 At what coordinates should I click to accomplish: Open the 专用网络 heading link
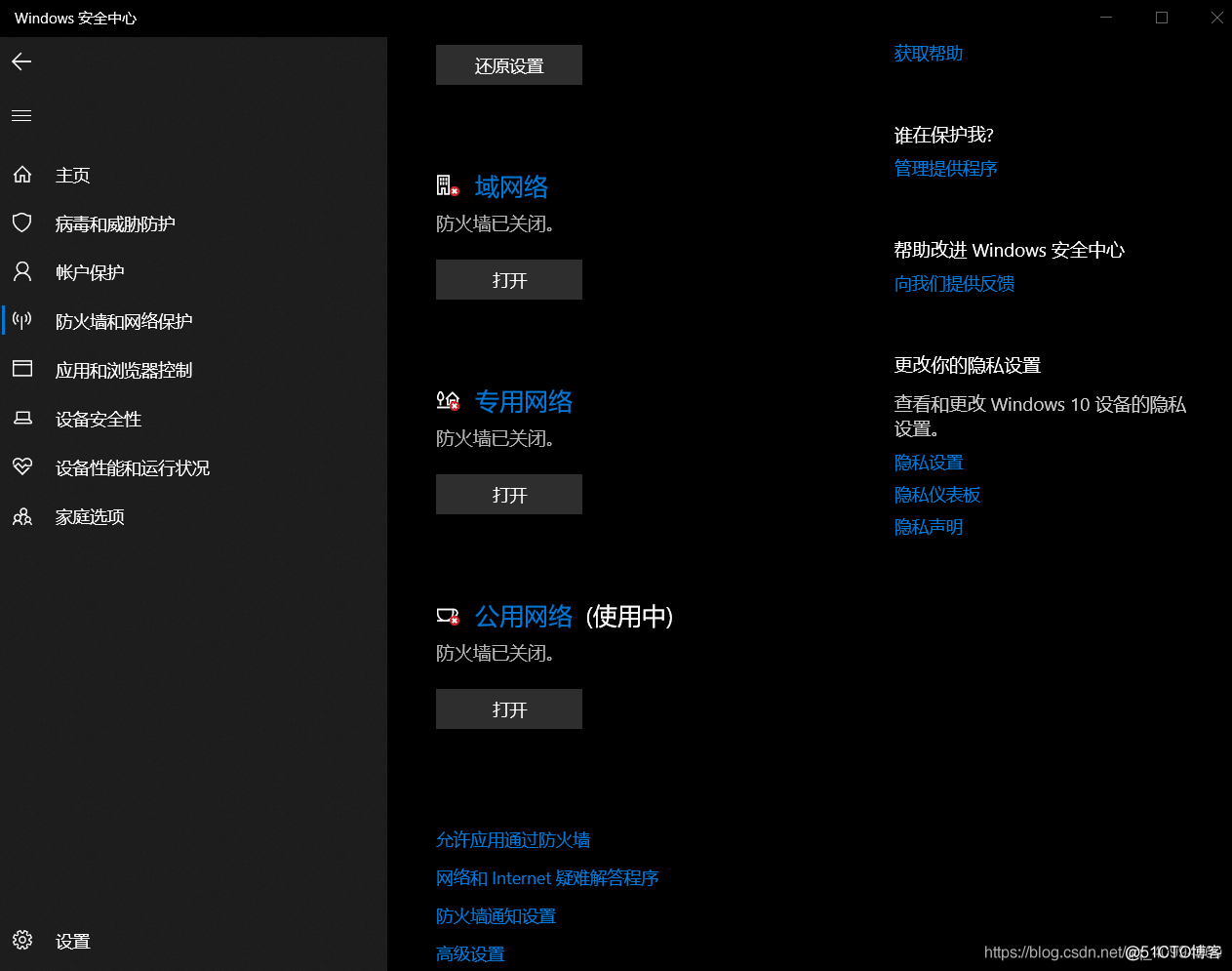point(524,401)
